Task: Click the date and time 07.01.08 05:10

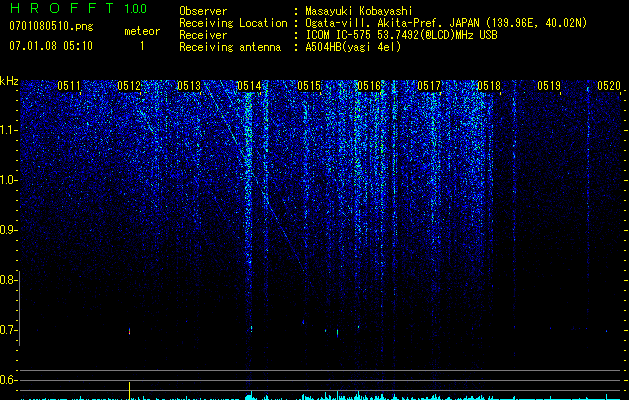Action: 51,46
